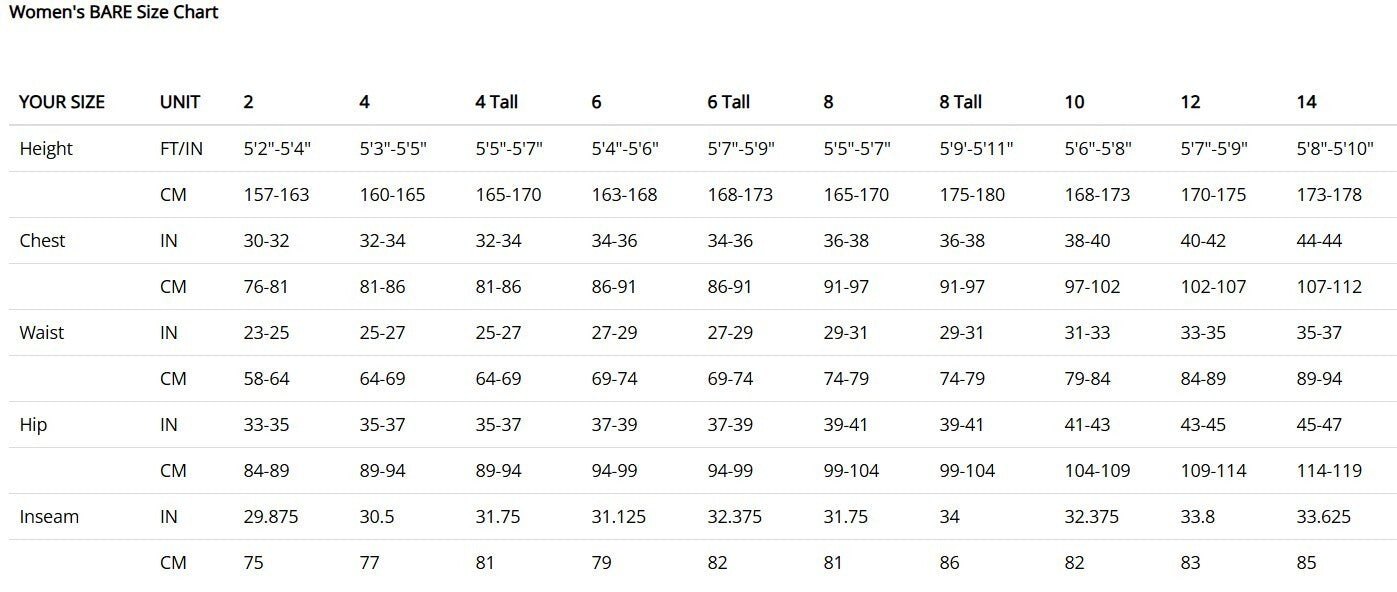Select the size 12 column header
The height and width of the screenshot is (592, 1397).
pos(1190,102)
